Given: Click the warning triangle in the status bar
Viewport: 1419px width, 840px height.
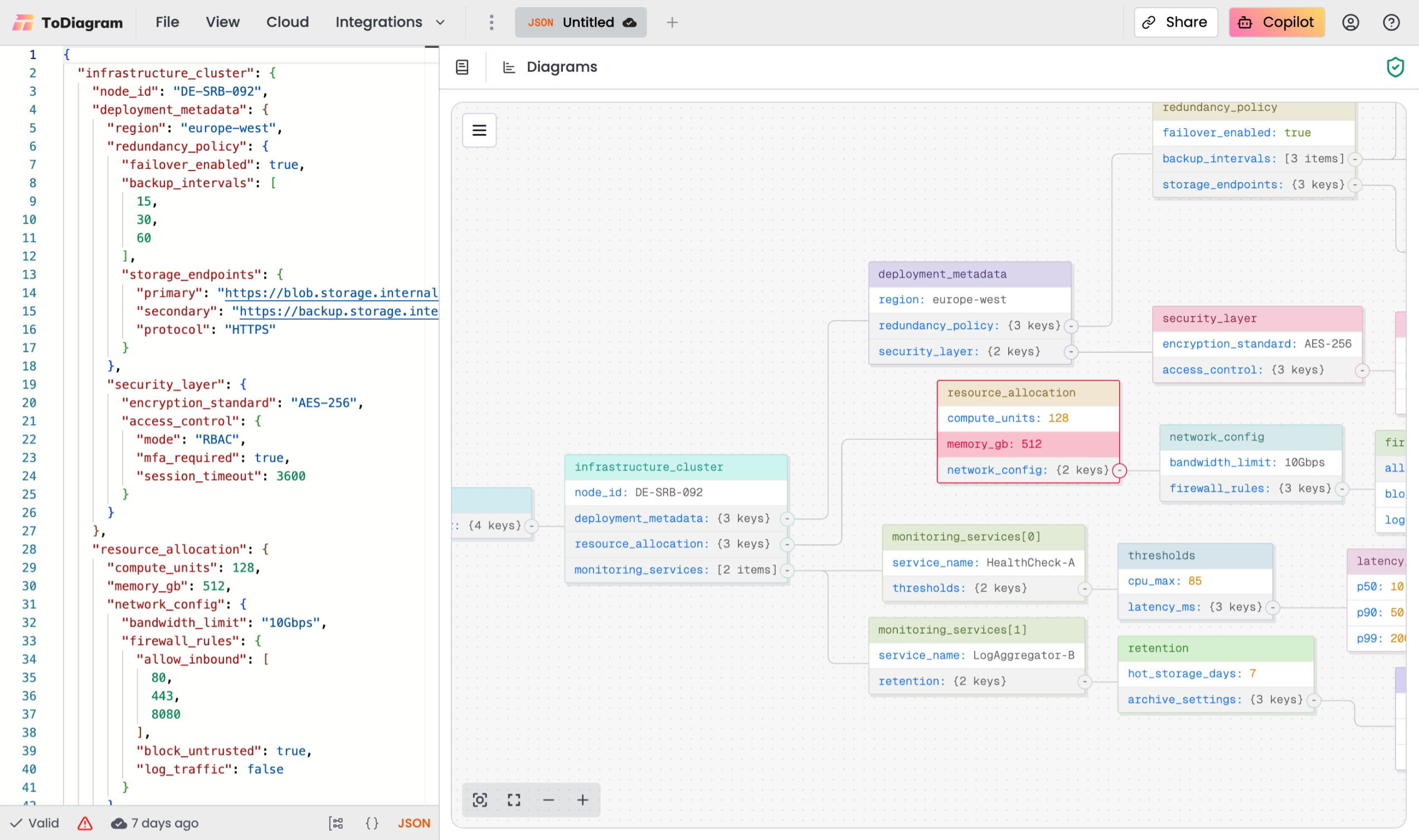Looking at the screenshot, I should click(x=84, y=824).
